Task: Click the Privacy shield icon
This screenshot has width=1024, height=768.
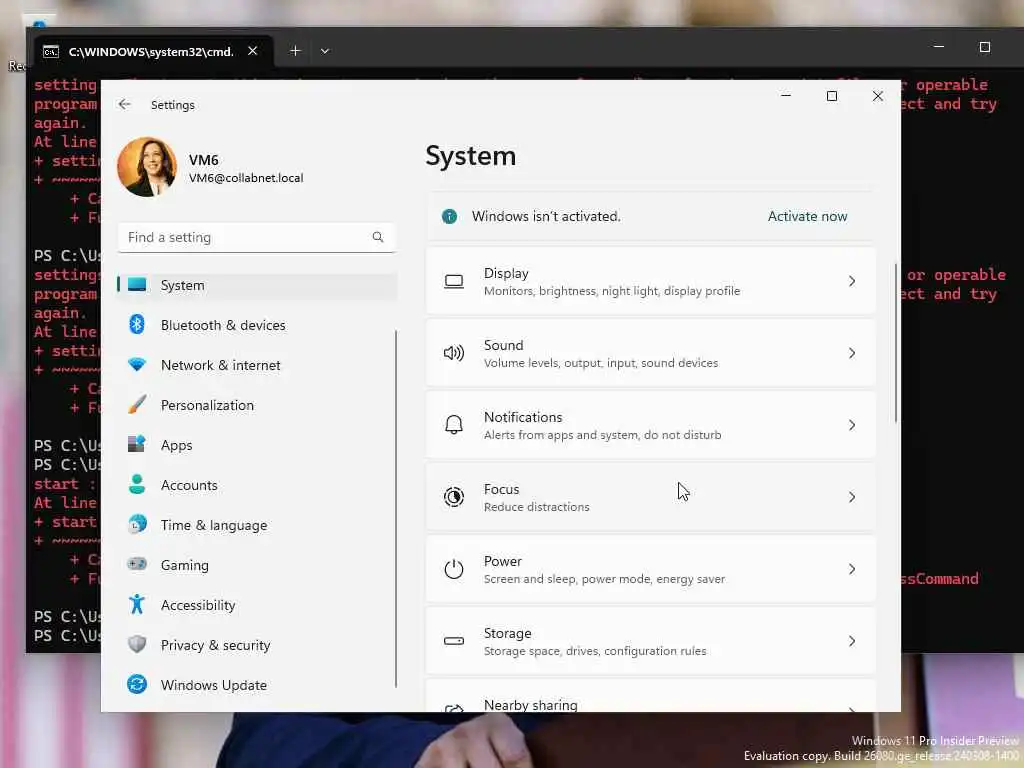Action: click(136, 645)
